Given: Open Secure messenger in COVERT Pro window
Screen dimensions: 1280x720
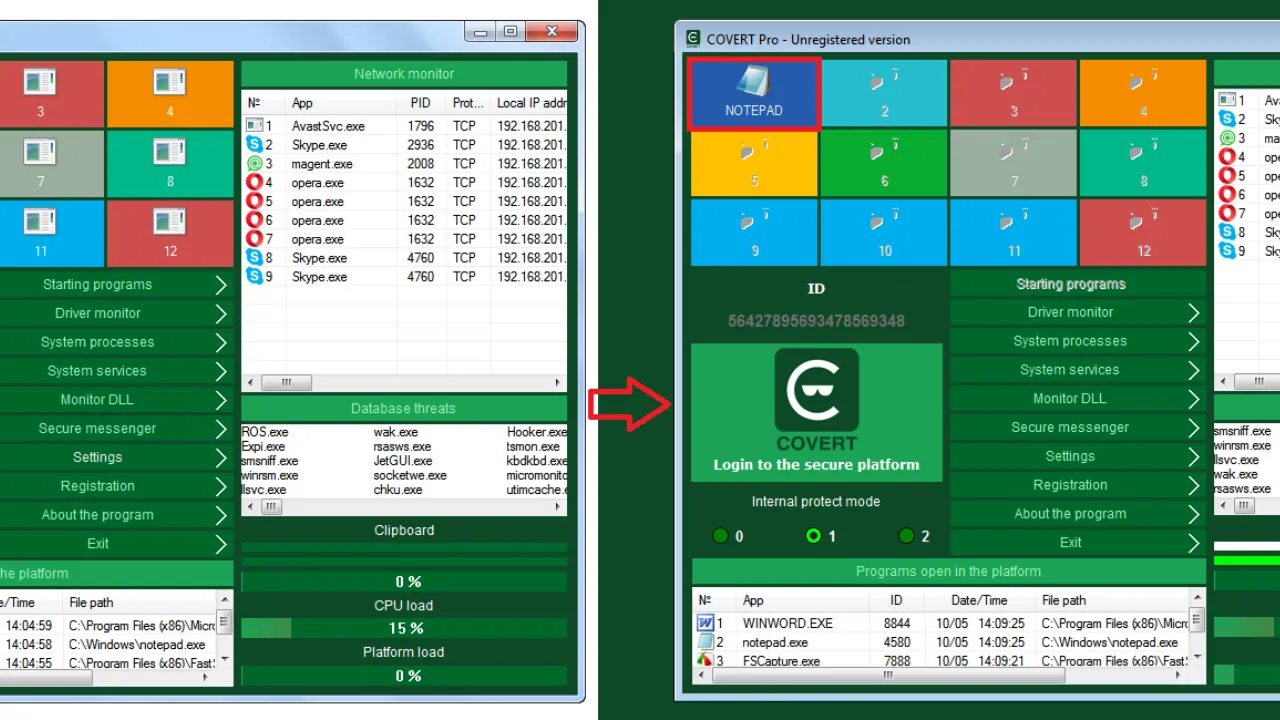Looking at the screenshot, I should 1078,428.
